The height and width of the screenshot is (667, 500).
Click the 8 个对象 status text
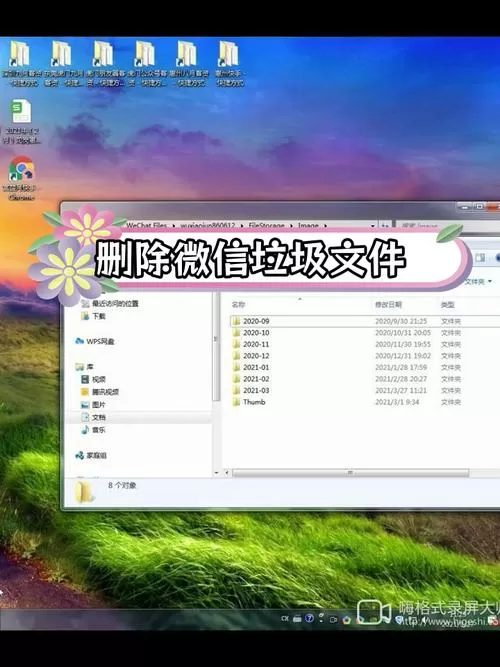tap(122, 485)
